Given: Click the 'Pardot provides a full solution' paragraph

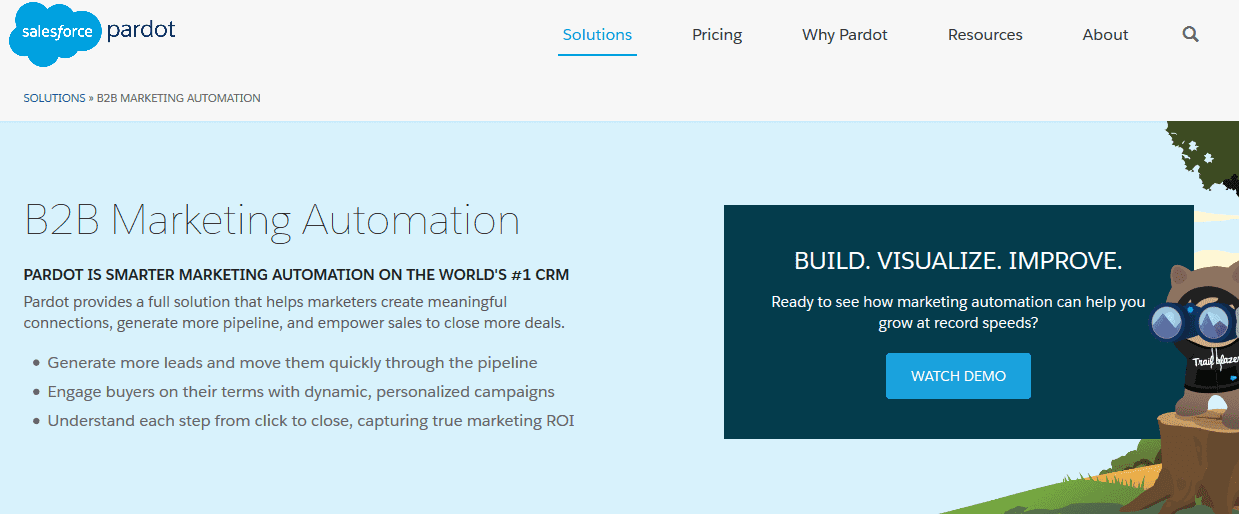Looking at the screenshot, I should click(294, 312).
